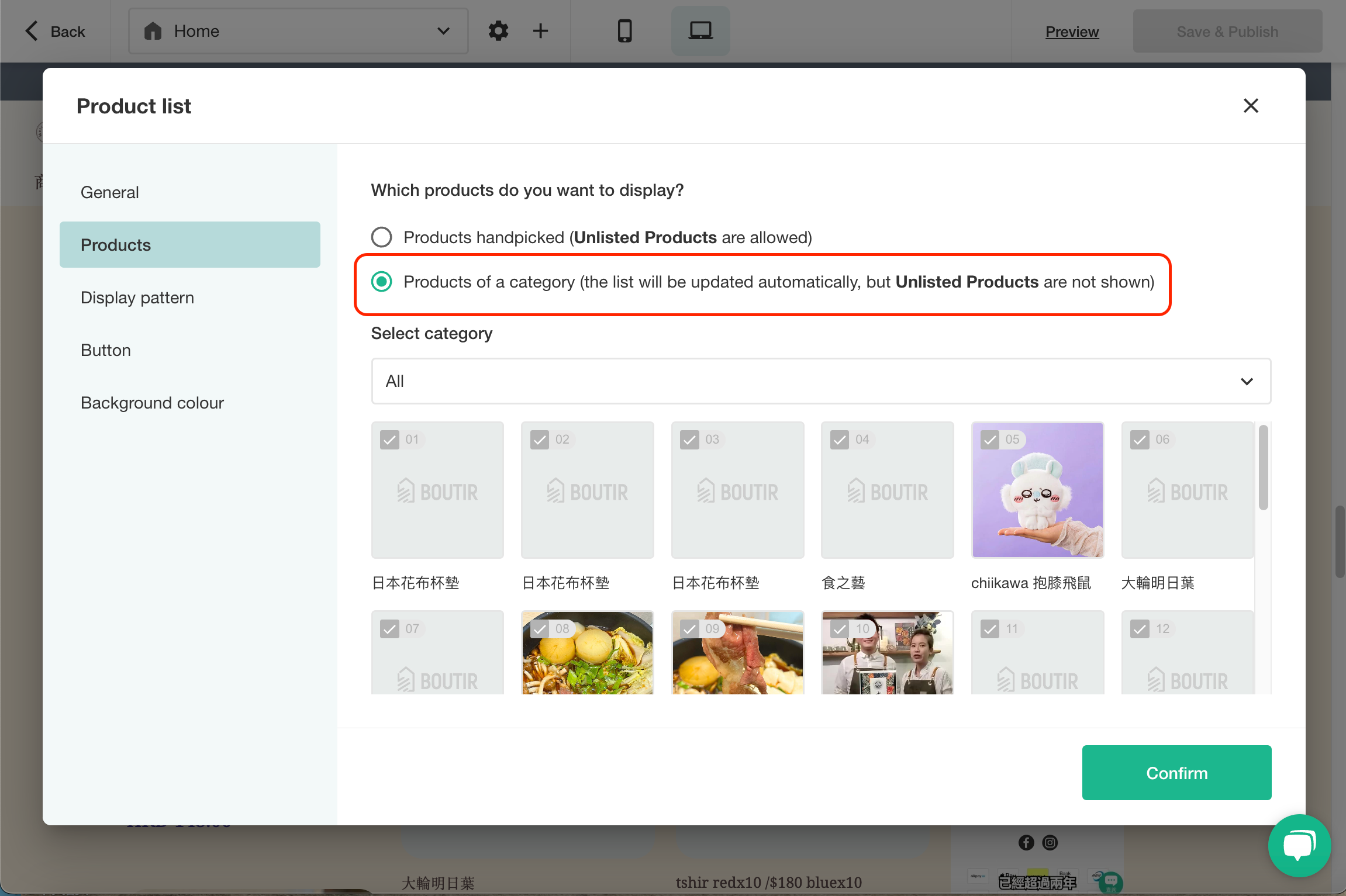Click the 大輪明日葉 product 06 thumbnail
The width and height of the screenshot is (1346, 896).
1188,490
